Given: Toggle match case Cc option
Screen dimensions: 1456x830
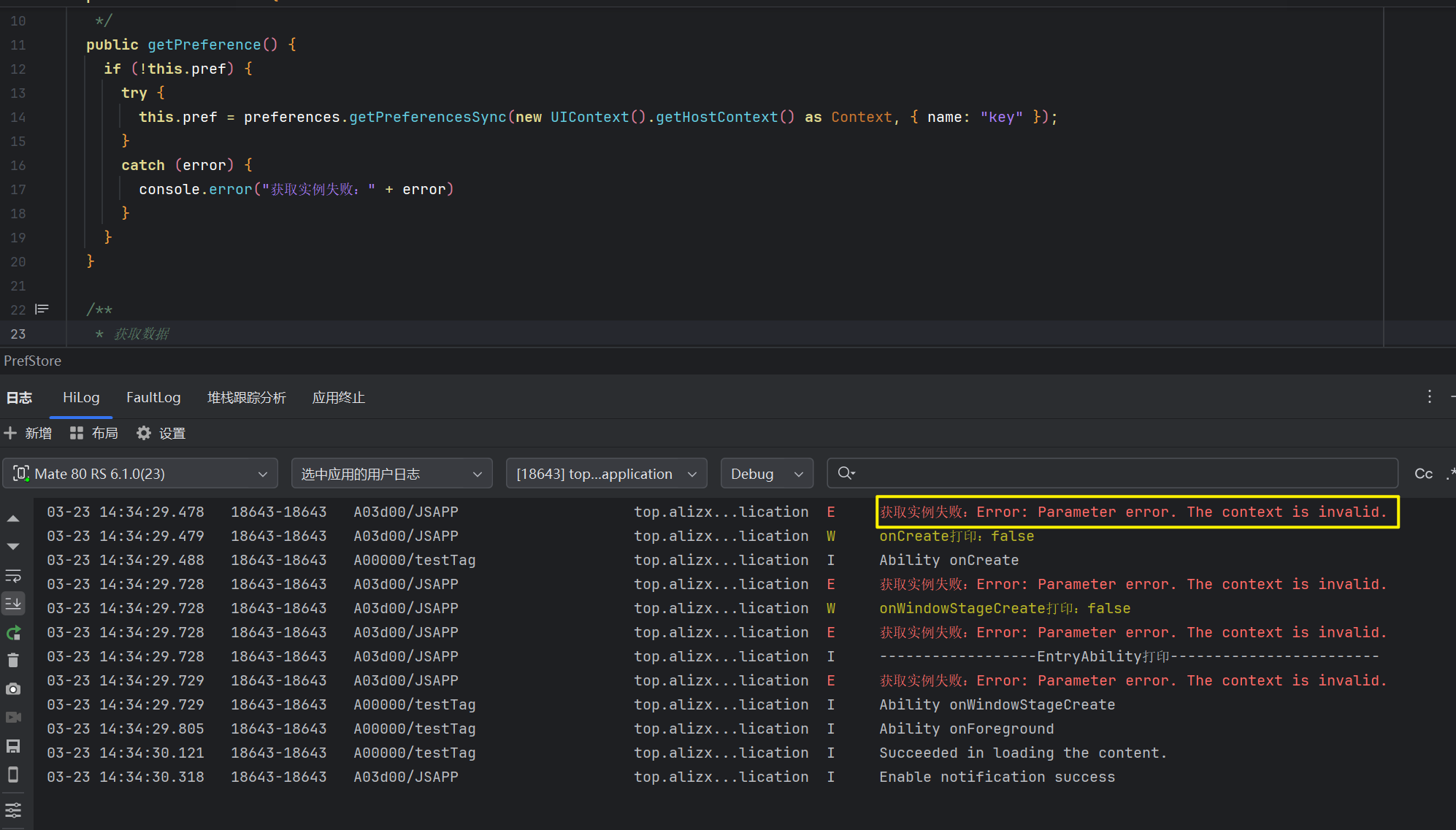Looking at the screenshot, I should tap(1423, 474).
